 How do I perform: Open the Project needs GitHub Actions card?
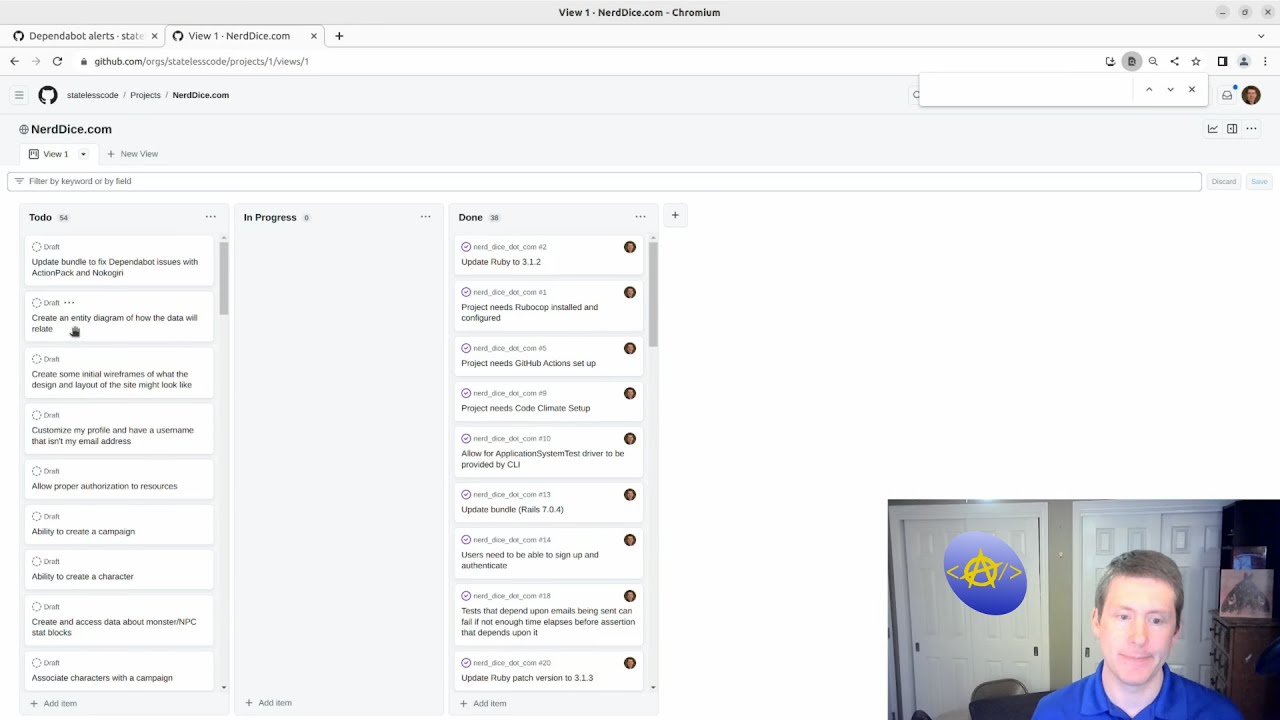[x=548, y=357]
